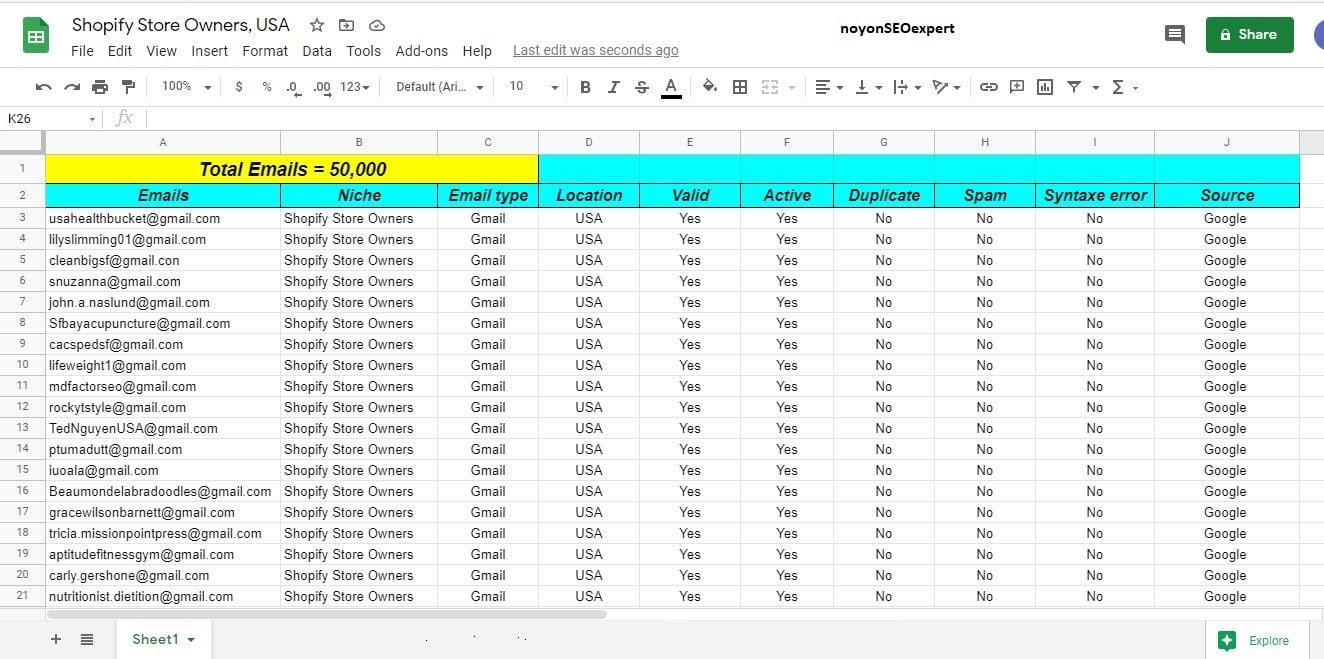Click the Insert comment icon
This screenshot has width=1324, height=659.
[1016, 87]
